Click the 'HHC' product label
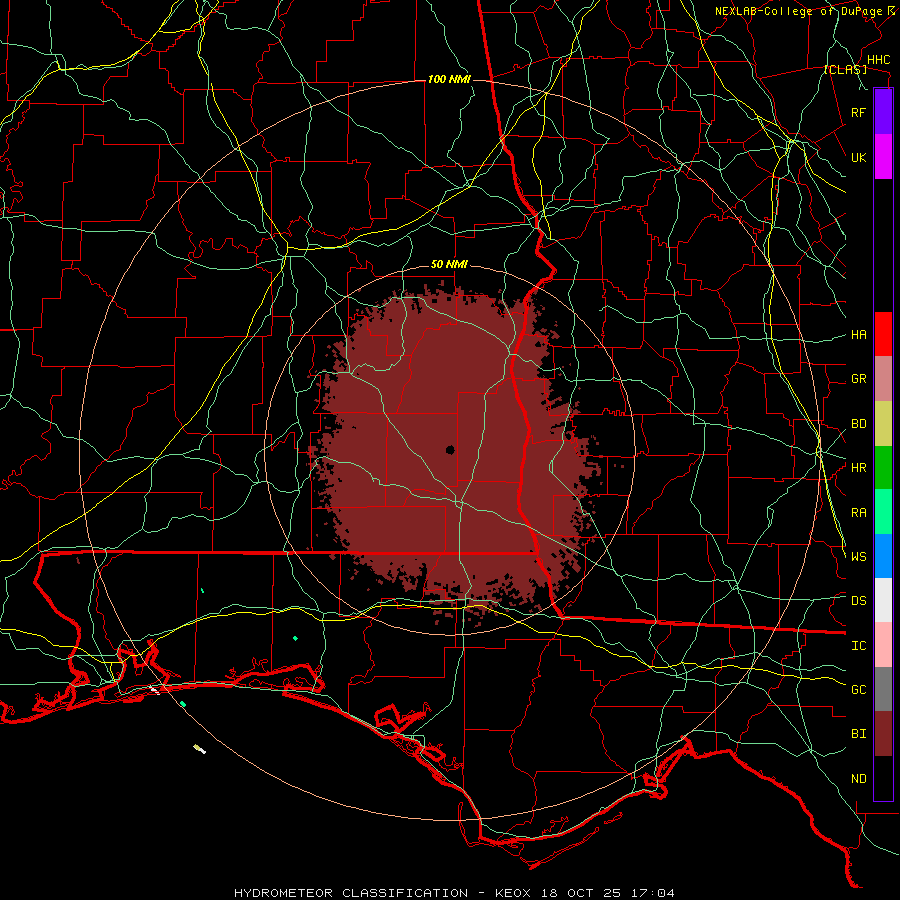The height and width of the screenshot is (900, 900). point(879,60)
